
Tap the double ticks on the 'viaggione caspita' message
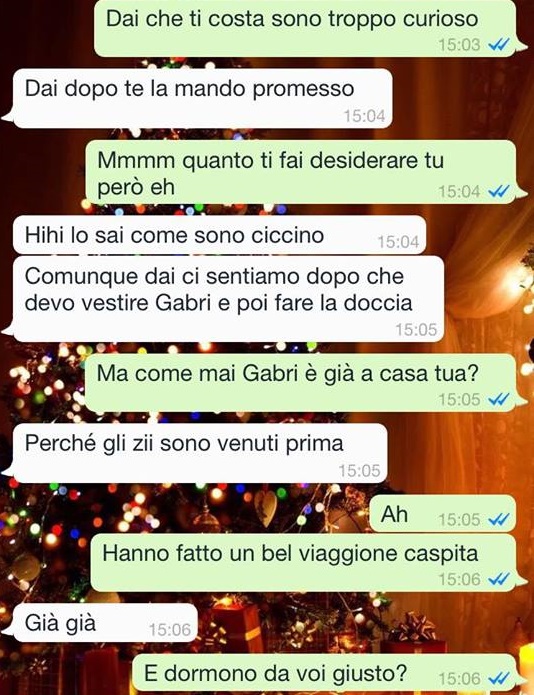499,579
